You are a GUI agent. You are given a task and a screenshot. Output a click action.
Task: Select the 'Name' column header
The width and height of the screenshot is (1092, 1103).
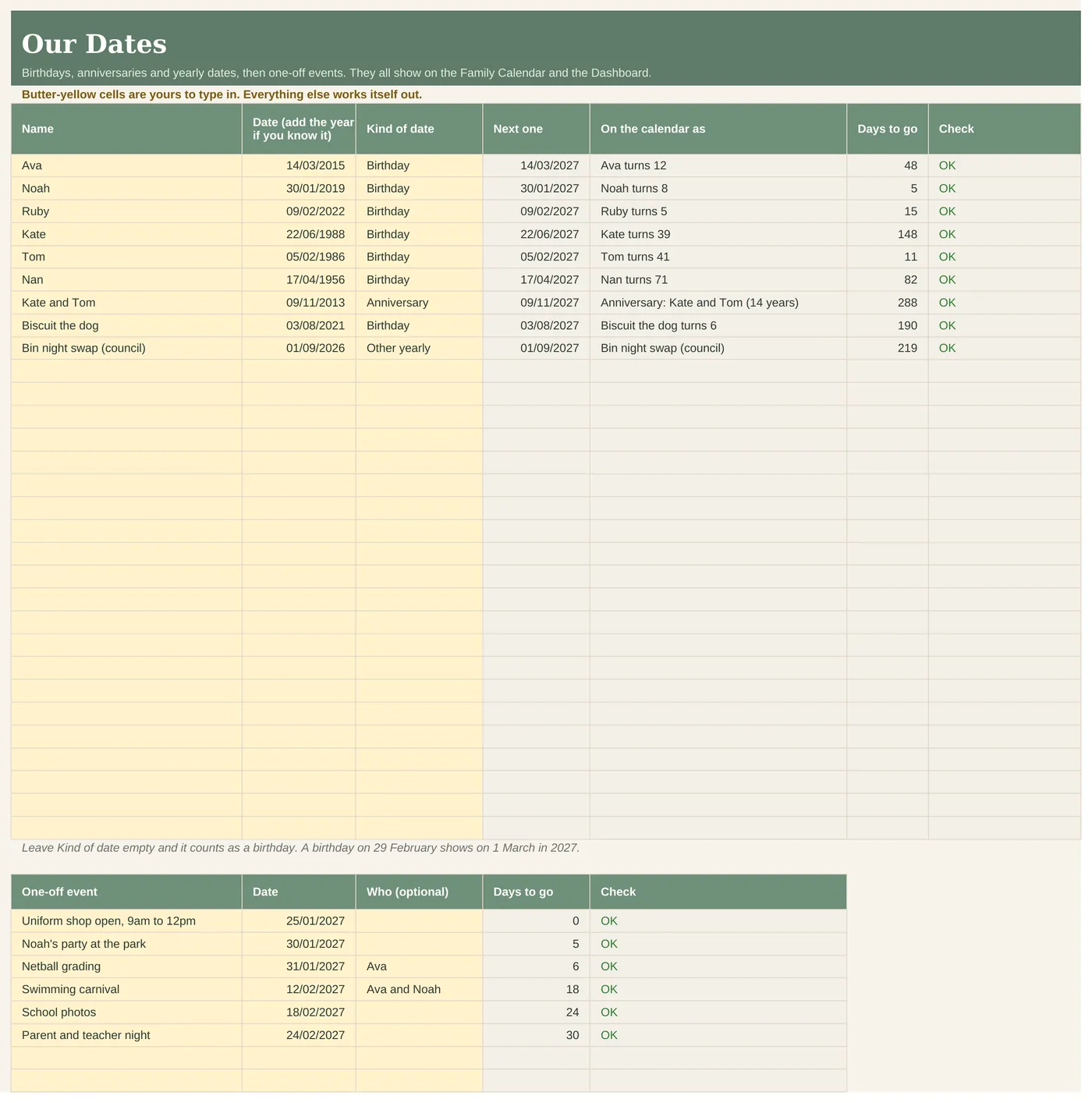[126, 129]
